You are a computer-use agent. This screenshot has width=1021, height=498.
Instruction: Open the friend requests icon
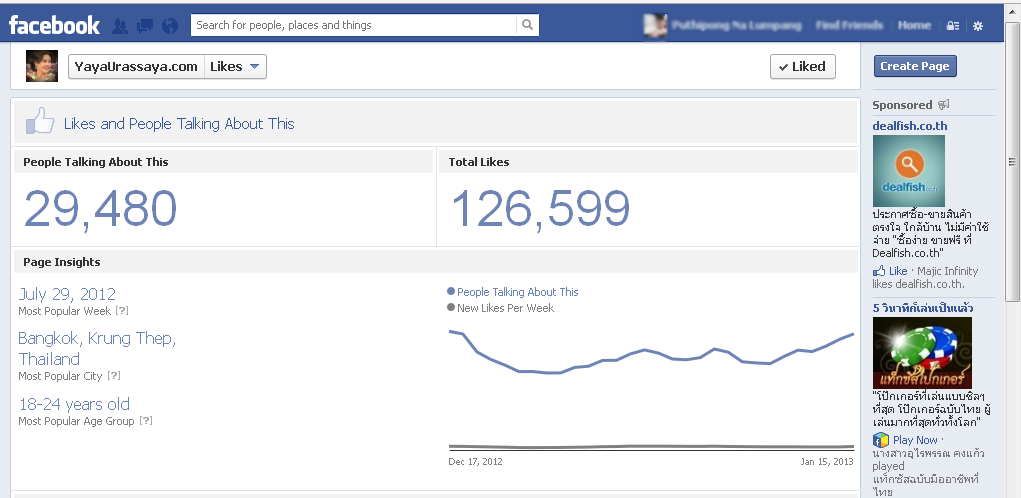[x=120, y=25]
